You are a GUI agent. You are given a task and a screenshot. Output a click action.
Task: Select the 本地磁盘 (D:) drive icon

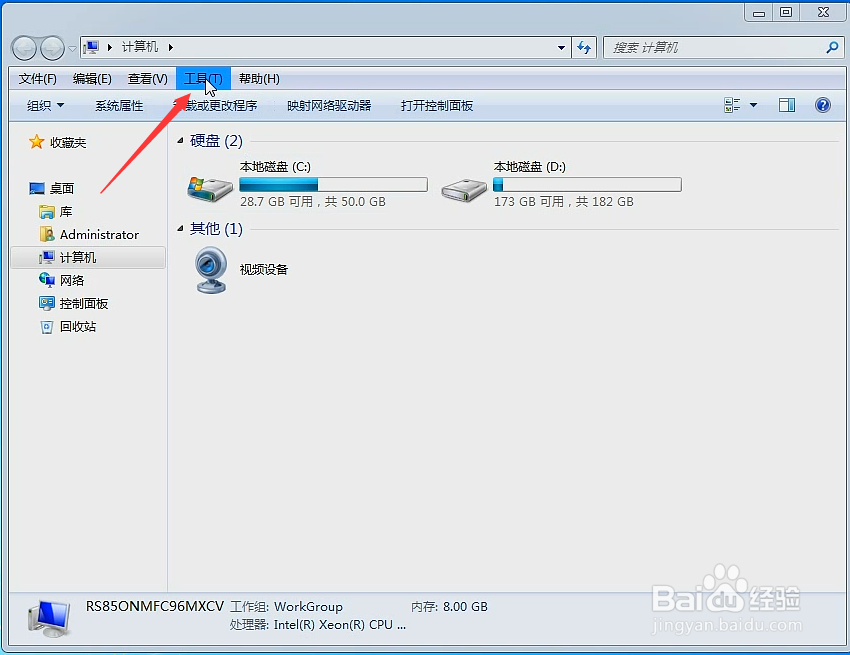(464, 190)
